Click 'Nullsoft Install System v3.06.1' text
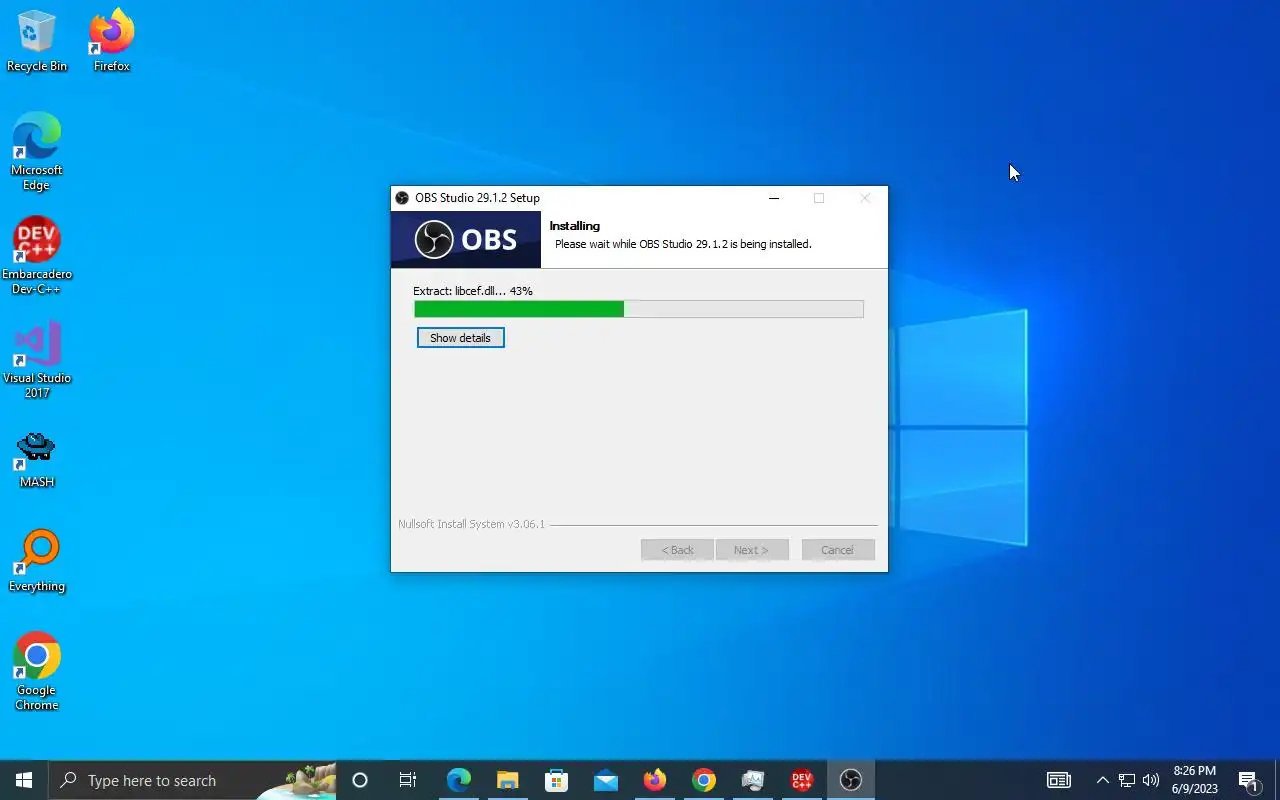Image resolution: width=1280 pixels, height=800 pixels. pos(472,524)
